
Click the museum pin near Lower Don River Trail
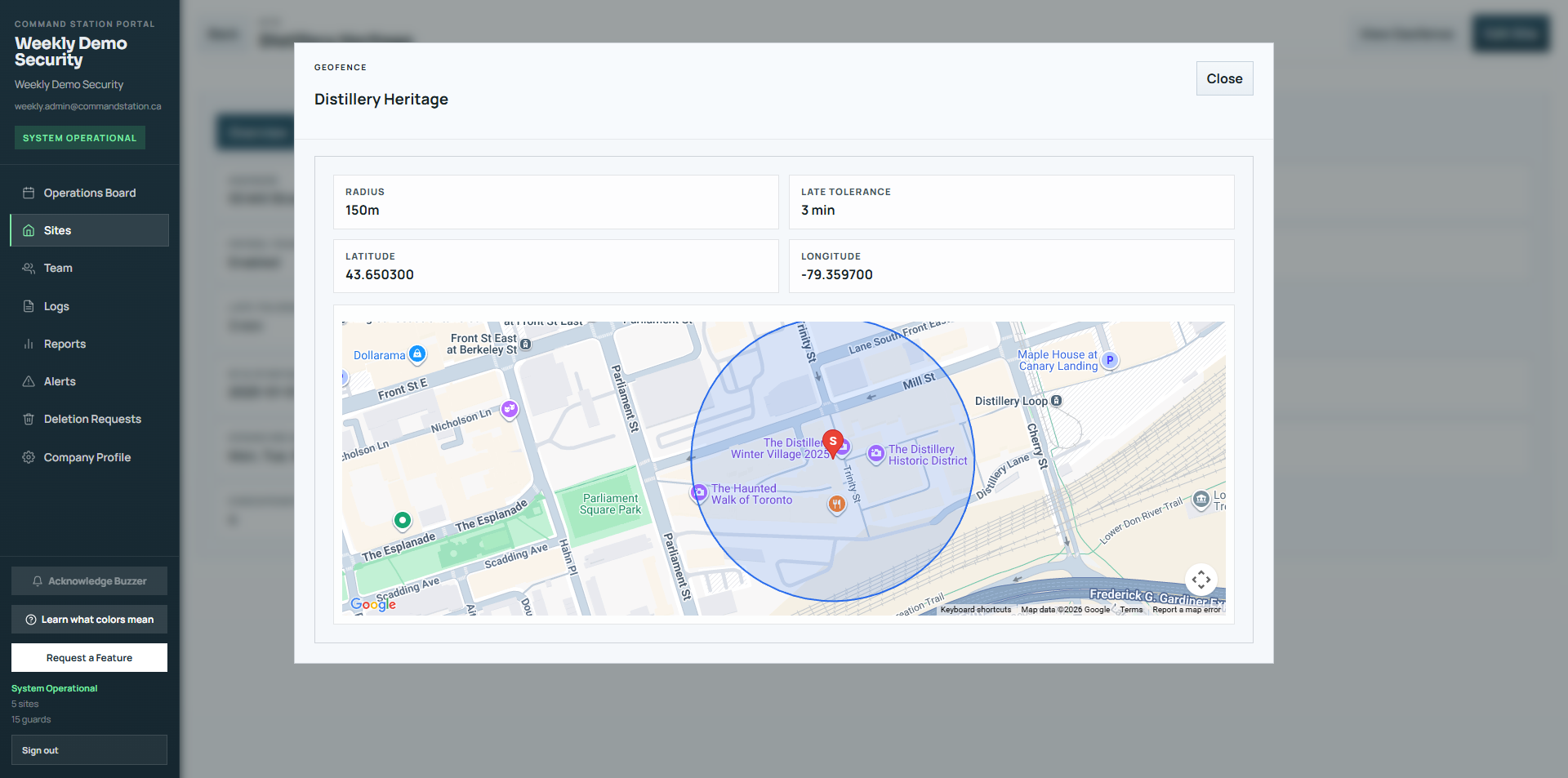click(1200, 499)
